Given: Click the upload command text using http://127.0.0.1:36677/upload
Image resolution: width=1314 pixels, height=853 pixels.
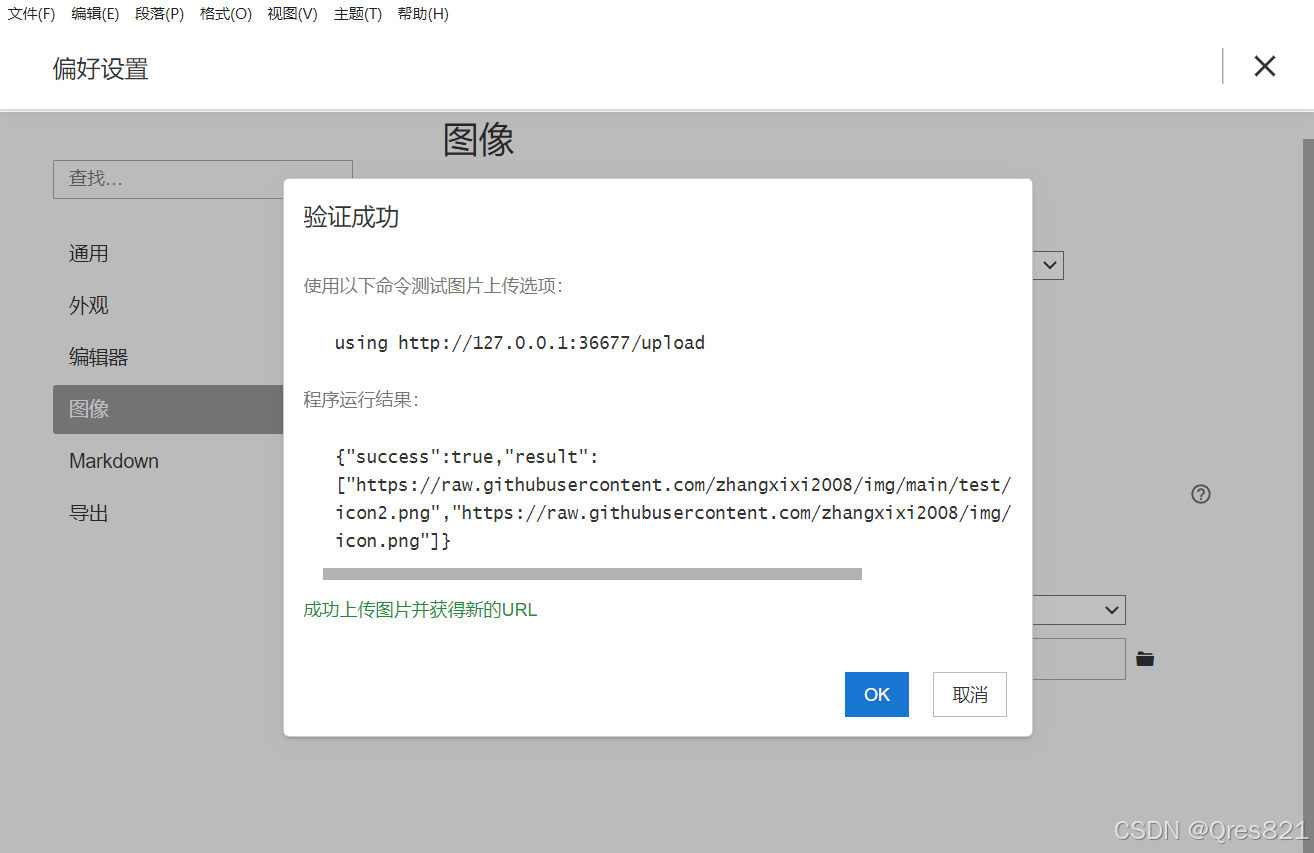Looking at the screenshot, I should tap(519, 343).
